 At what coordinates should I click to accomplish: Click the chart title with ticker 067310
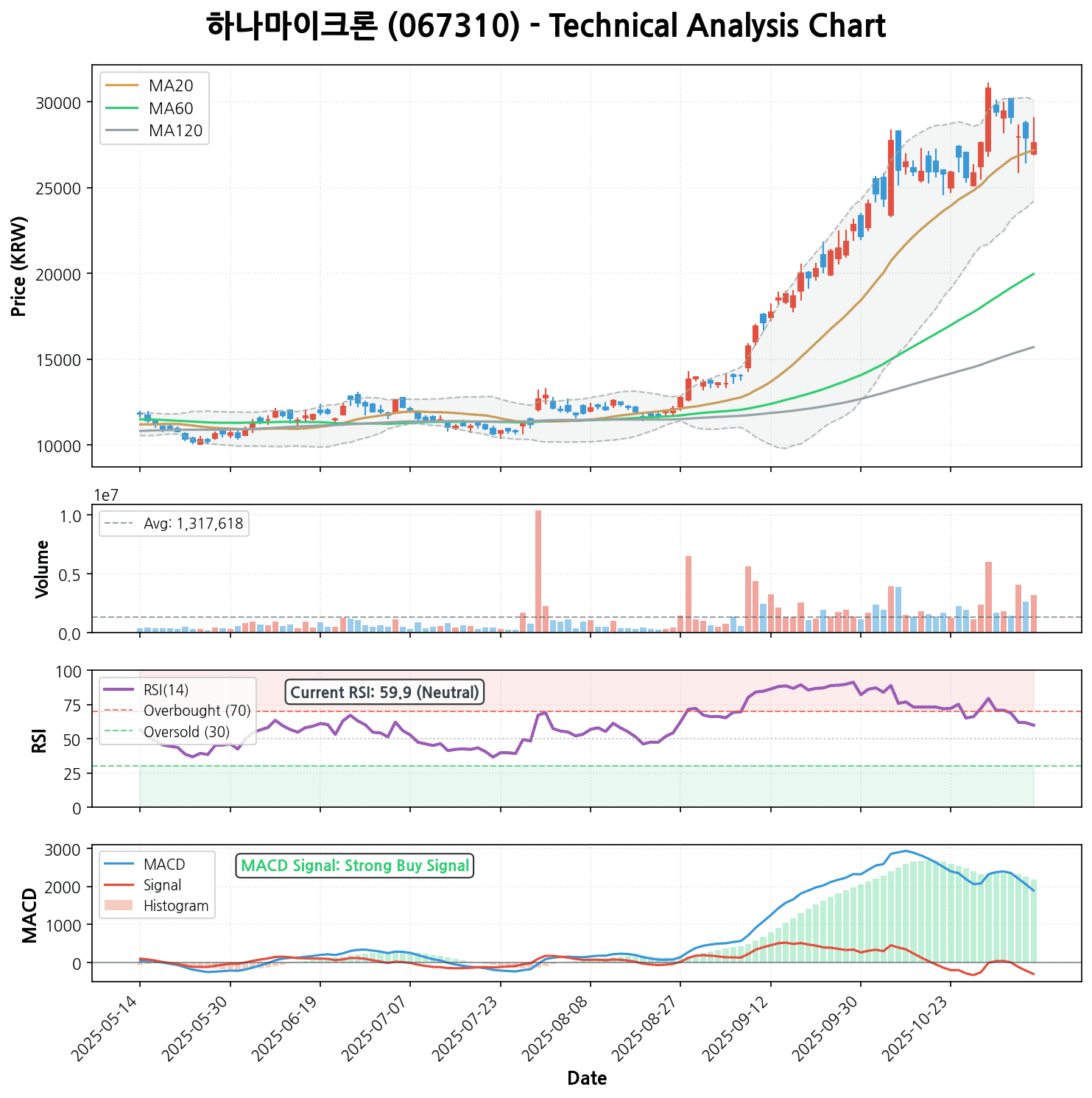tap(546, 27)
